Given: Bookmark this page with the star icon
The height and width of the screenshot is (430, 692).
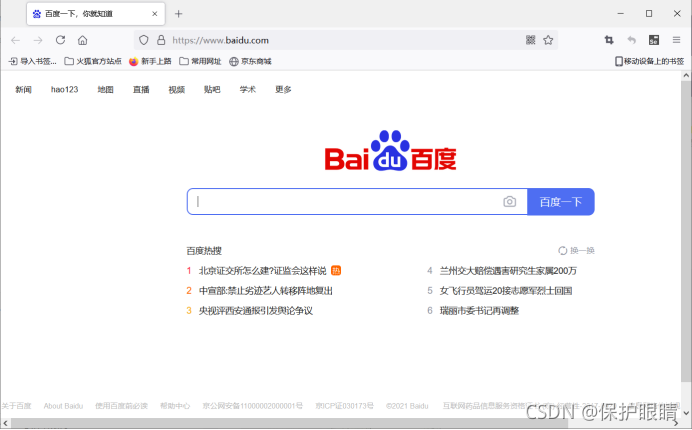Looking at the screenshot, I should tap(548, 40).
